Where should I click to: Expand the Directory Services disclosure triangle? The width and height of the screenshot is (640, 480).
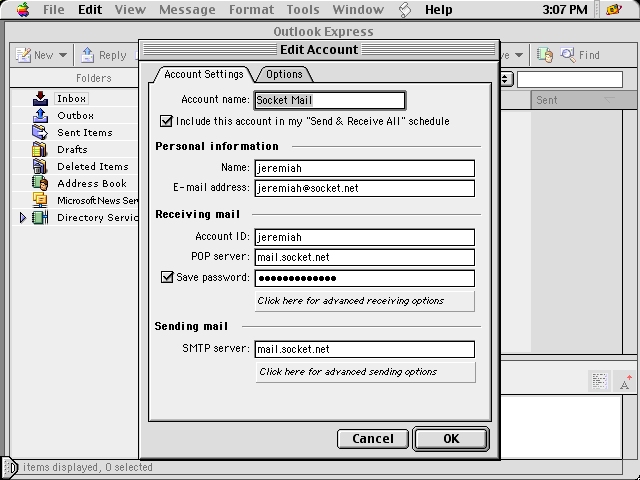(23, 218)
